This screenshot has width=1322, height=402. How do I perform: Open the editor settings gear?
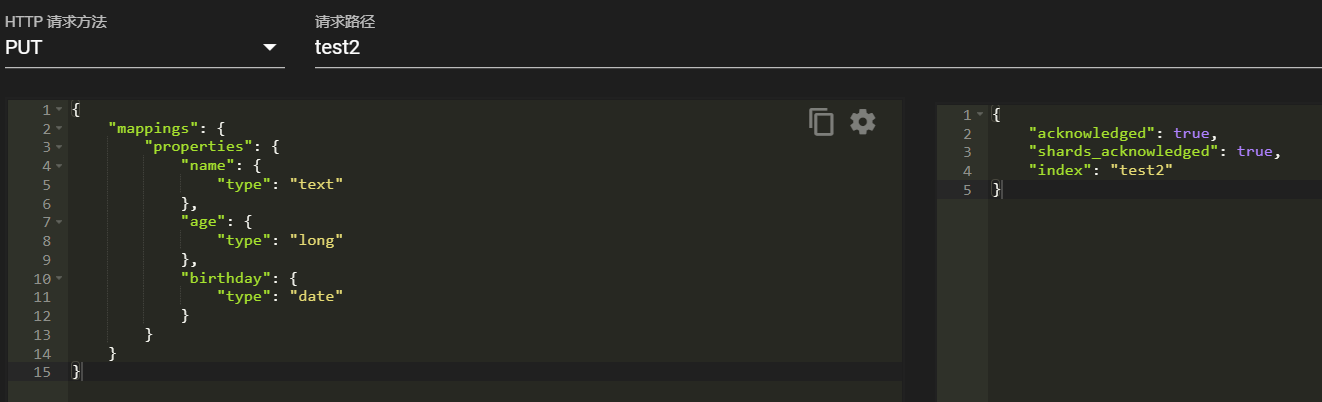click(x=863, y=122)
